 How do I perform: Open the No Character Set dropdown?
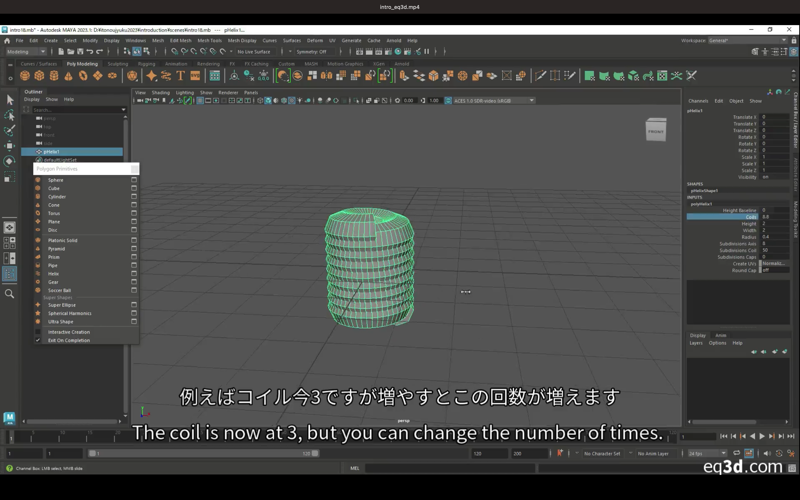(602, 453)
